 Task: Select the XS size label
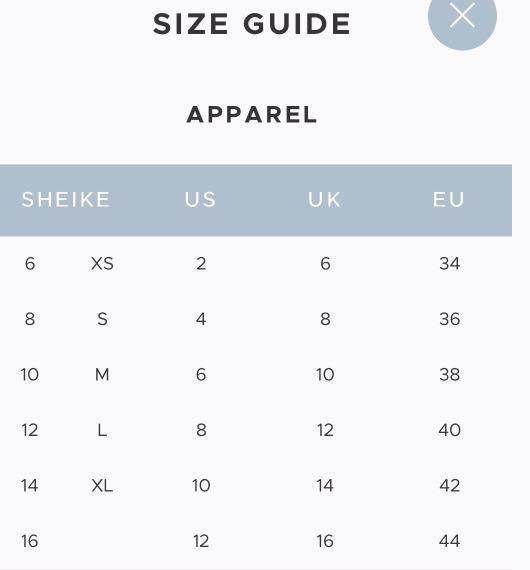[x=102, y=264]
